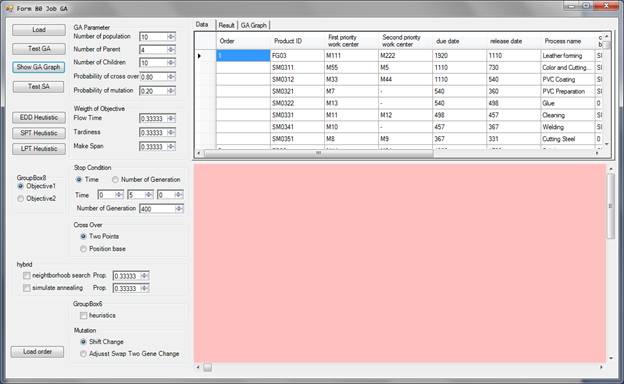Screen dimensions: 624x384
Task: Click data grid scroll right arrow
Action: [597, 153]
